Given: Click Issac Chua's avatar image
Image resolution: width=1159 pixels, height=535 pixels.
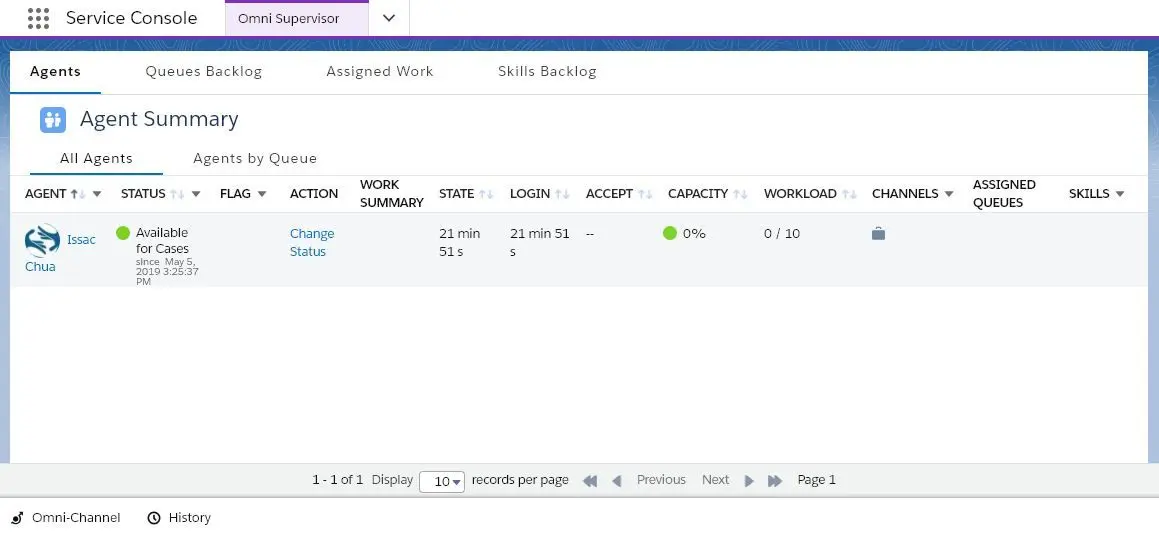Looking at the screenshot, I should 42,240.
